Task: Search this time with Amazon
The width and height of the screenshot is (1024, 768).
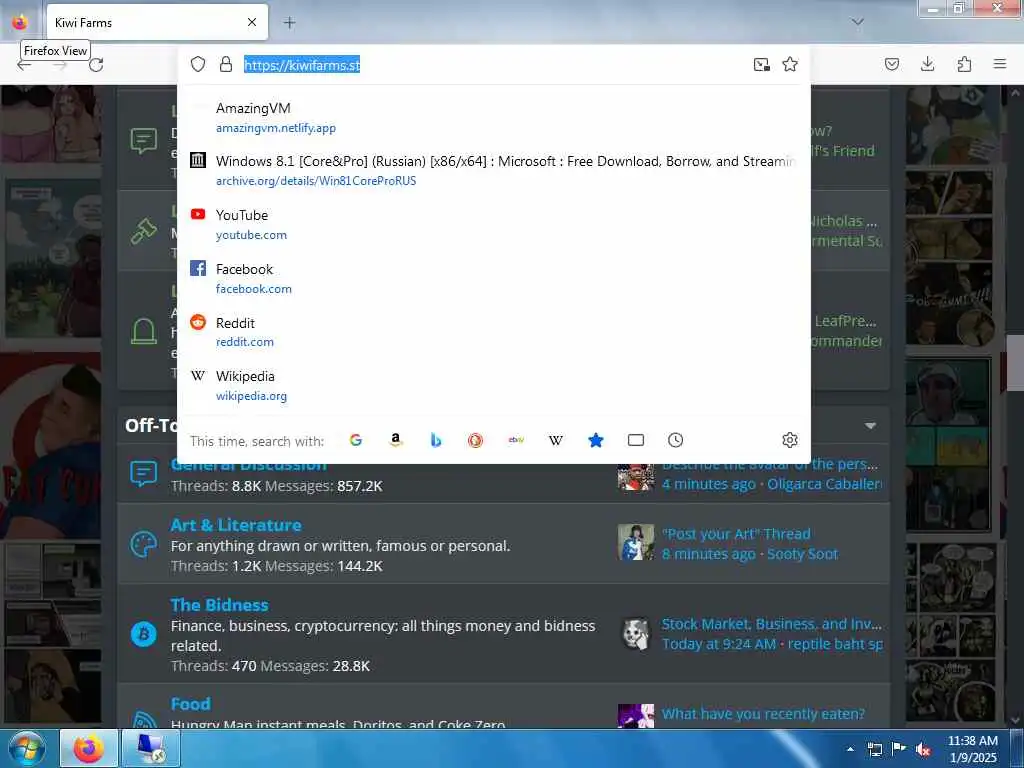Action: 396,440
